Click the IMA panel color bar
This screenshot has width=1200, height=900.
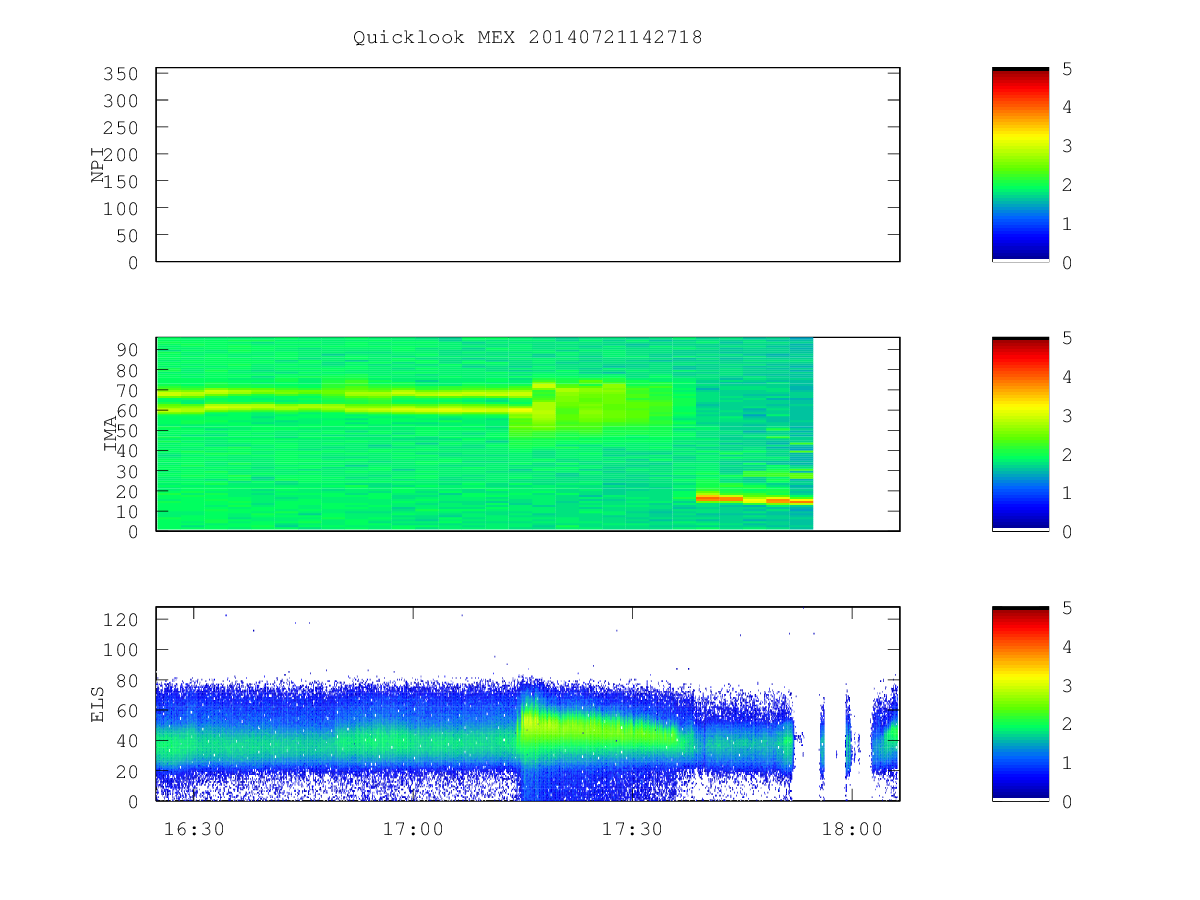[x=1020, y=434]
